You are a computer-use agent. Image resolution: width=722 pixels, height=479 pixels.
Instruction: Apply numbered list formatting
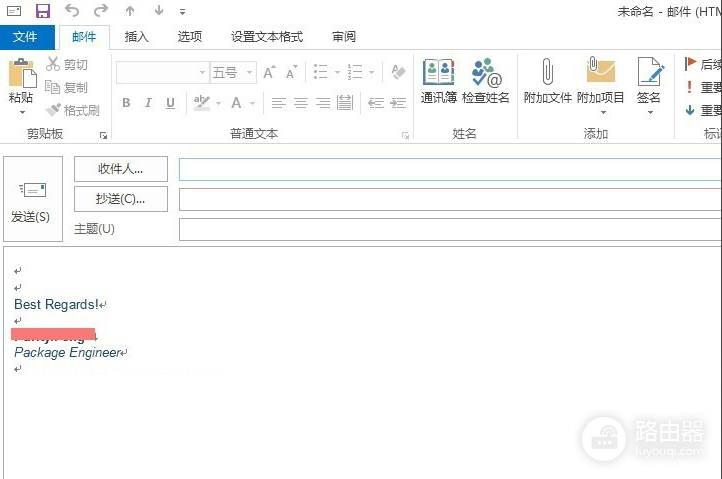tap(355, 72)
